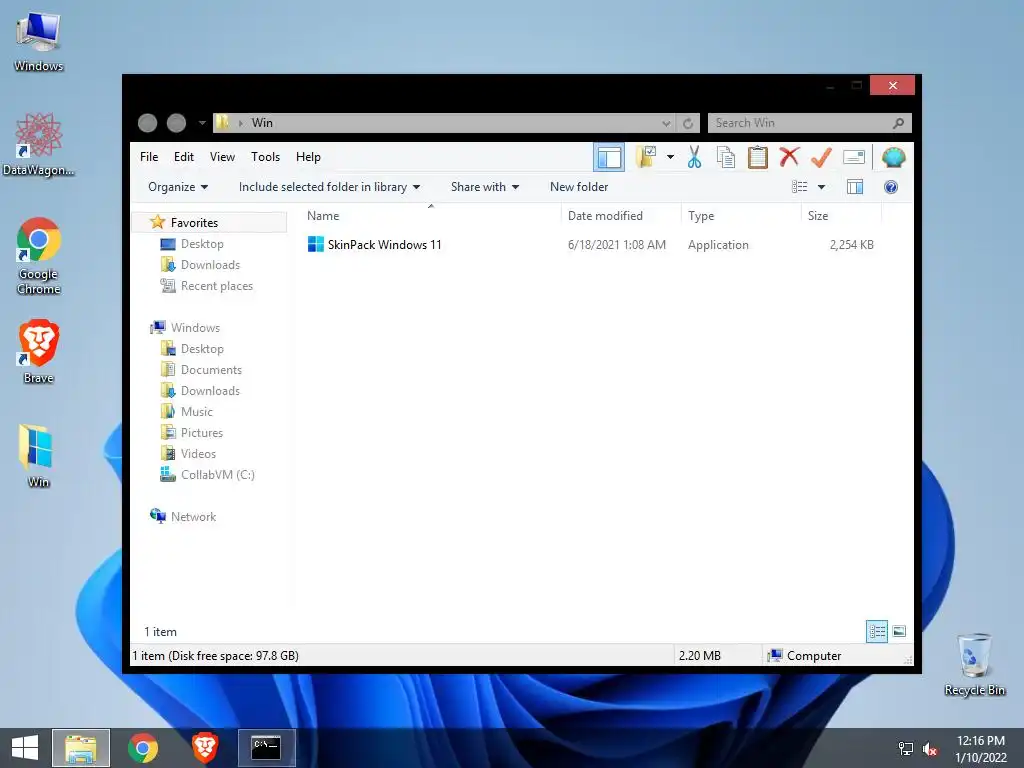Image resolution: width=1024 pixels, height=768 pixels.
Task: Toggle the navigation pane toolbar button
Action: coord(609,157)
